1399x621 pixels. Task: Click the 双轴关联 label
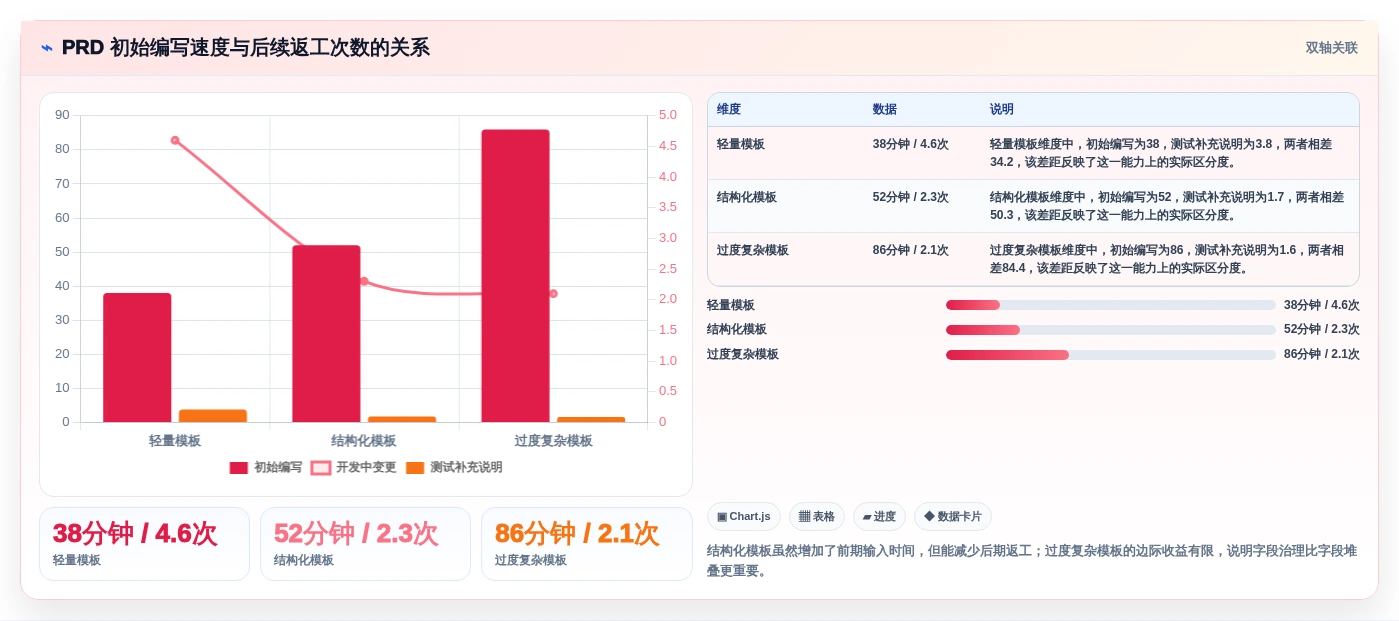coord(1331,47)
